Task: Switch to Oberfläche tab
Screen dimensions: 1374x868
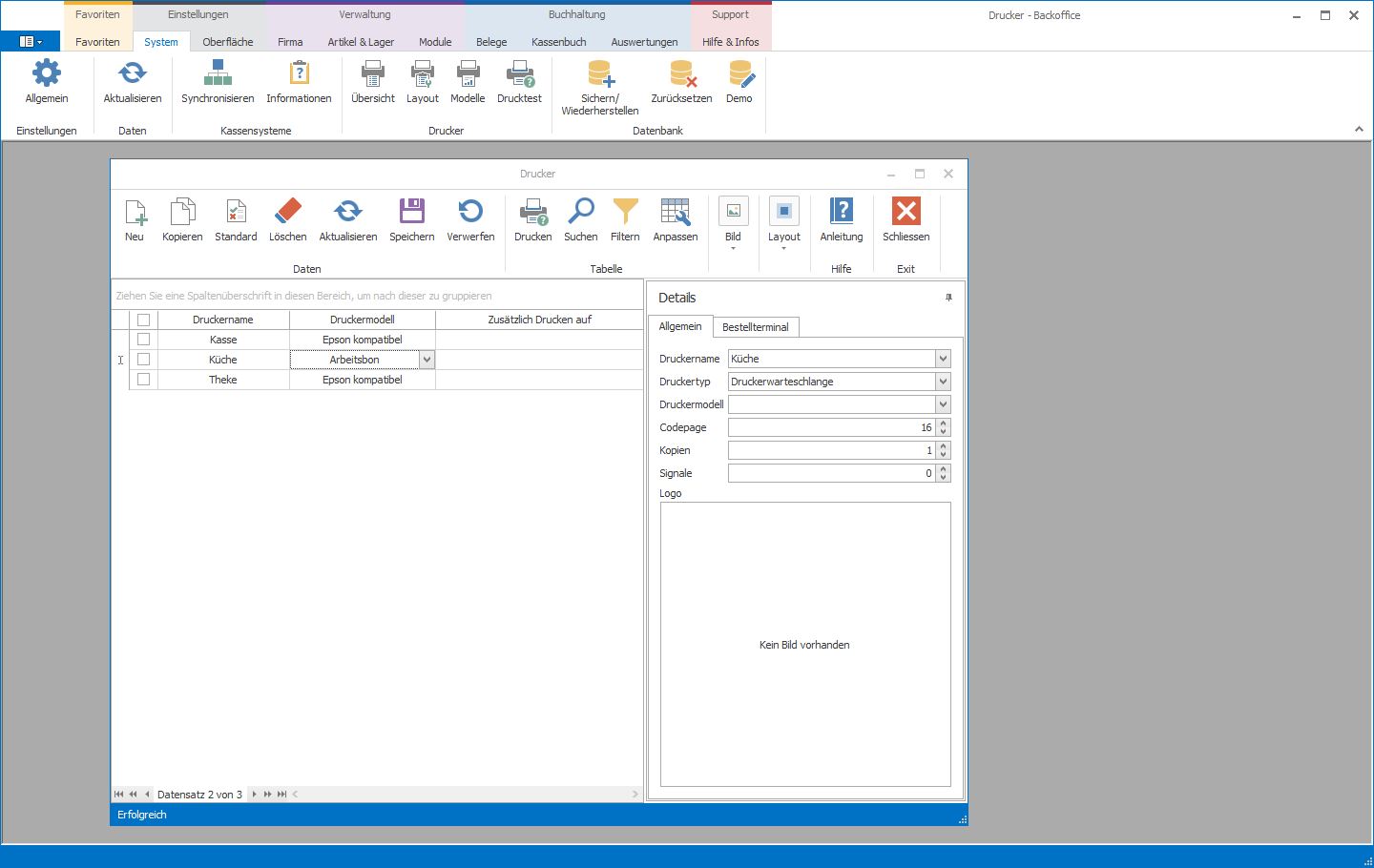Action: point(228,42)
